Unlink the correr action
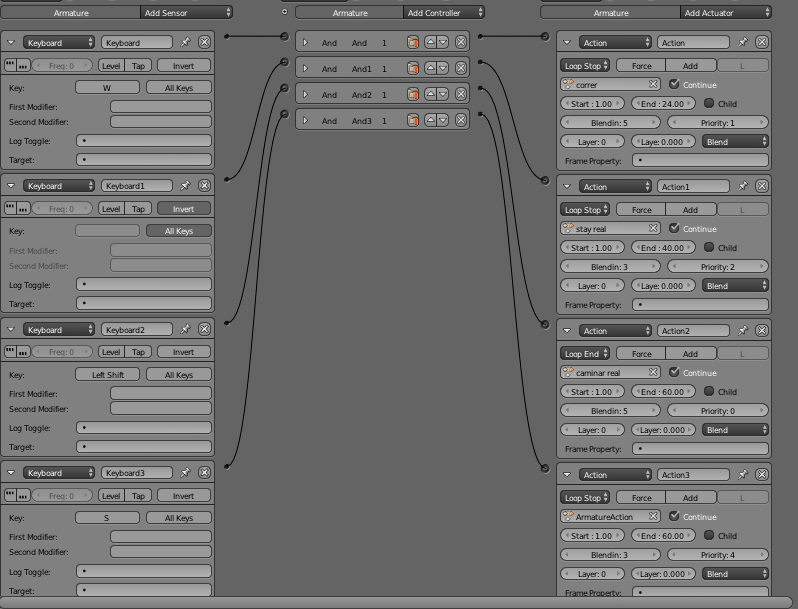The image size is (798, 609). tap(653, 84)
